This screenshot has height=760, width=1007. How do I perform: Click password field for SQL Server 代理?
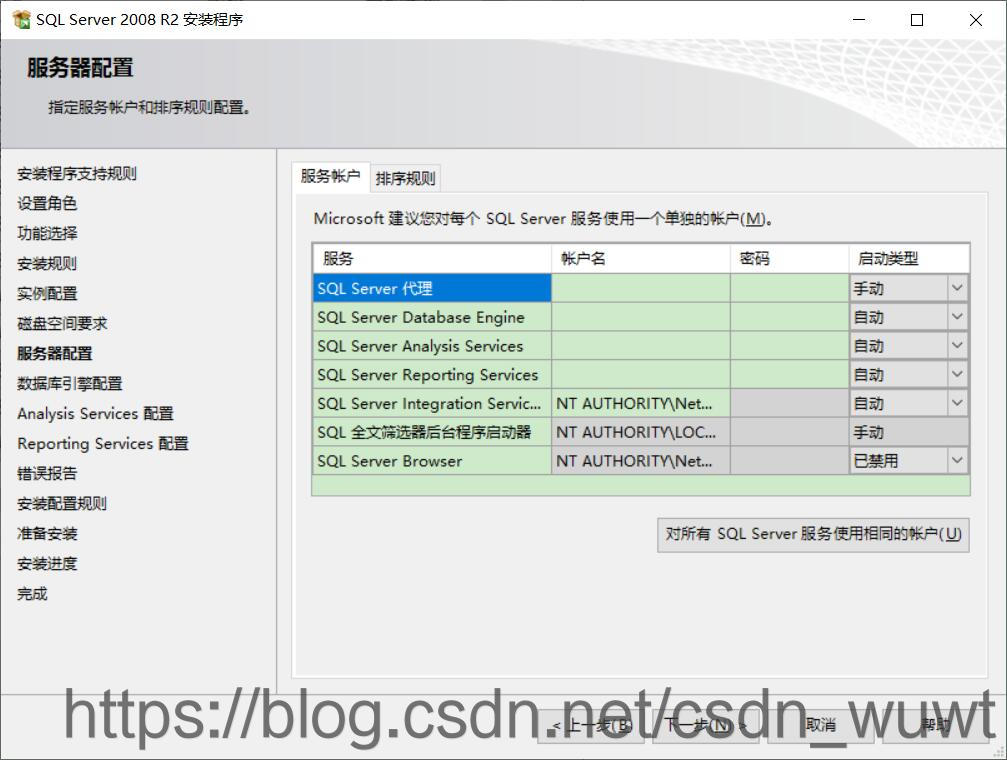point(789,288)
